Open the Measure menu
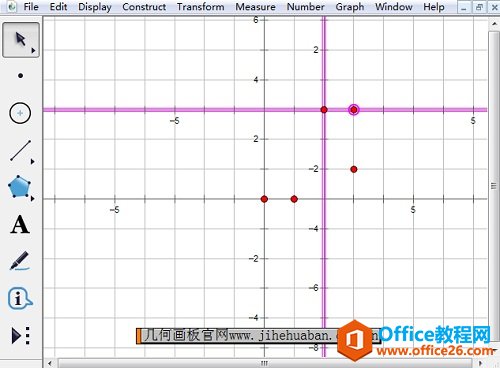The image size is (500, 368). 255,7
